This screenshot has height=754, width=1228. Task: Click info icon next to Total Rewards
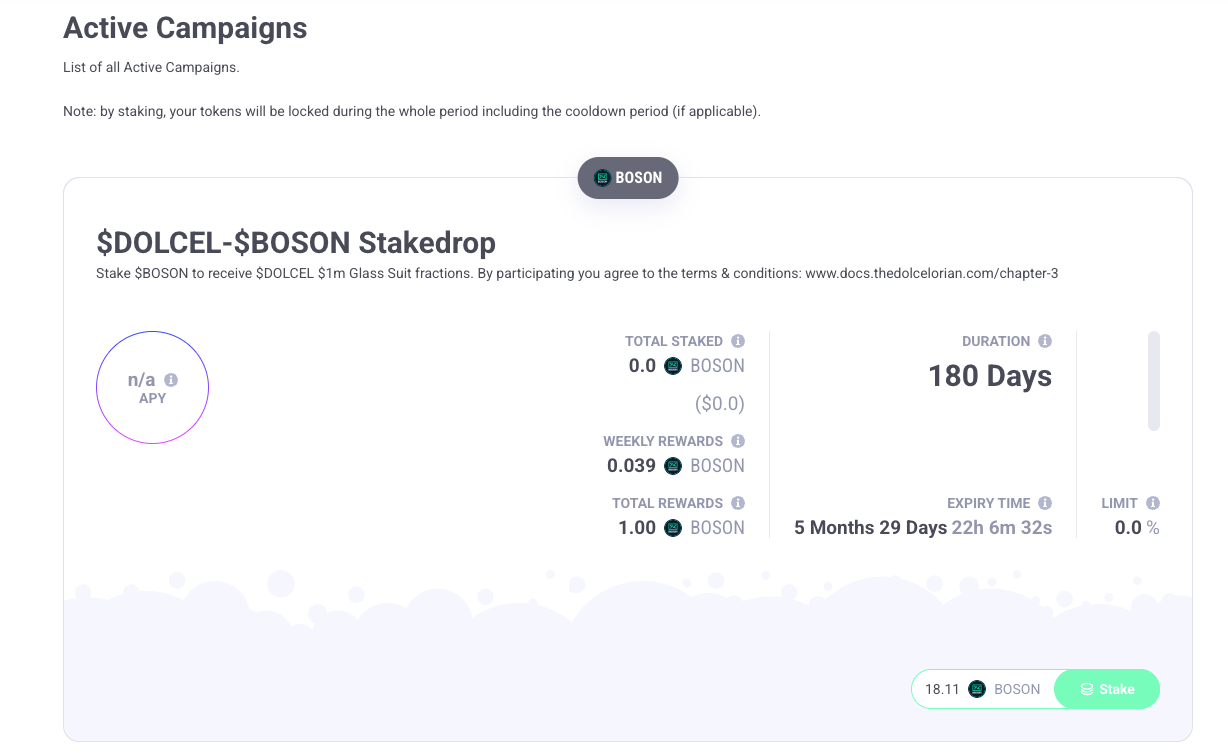point(738,503)
